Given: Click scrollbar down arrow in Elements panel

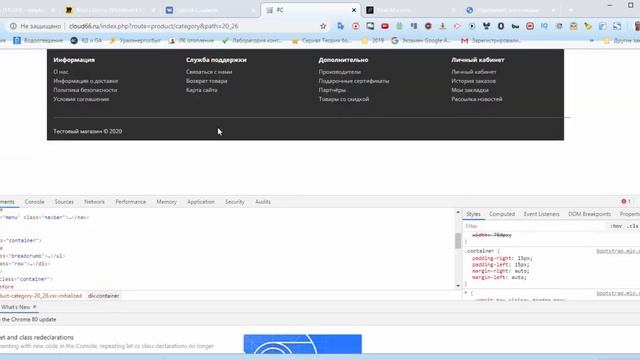Looking at the screenshot, I should [x=458, y=286].
